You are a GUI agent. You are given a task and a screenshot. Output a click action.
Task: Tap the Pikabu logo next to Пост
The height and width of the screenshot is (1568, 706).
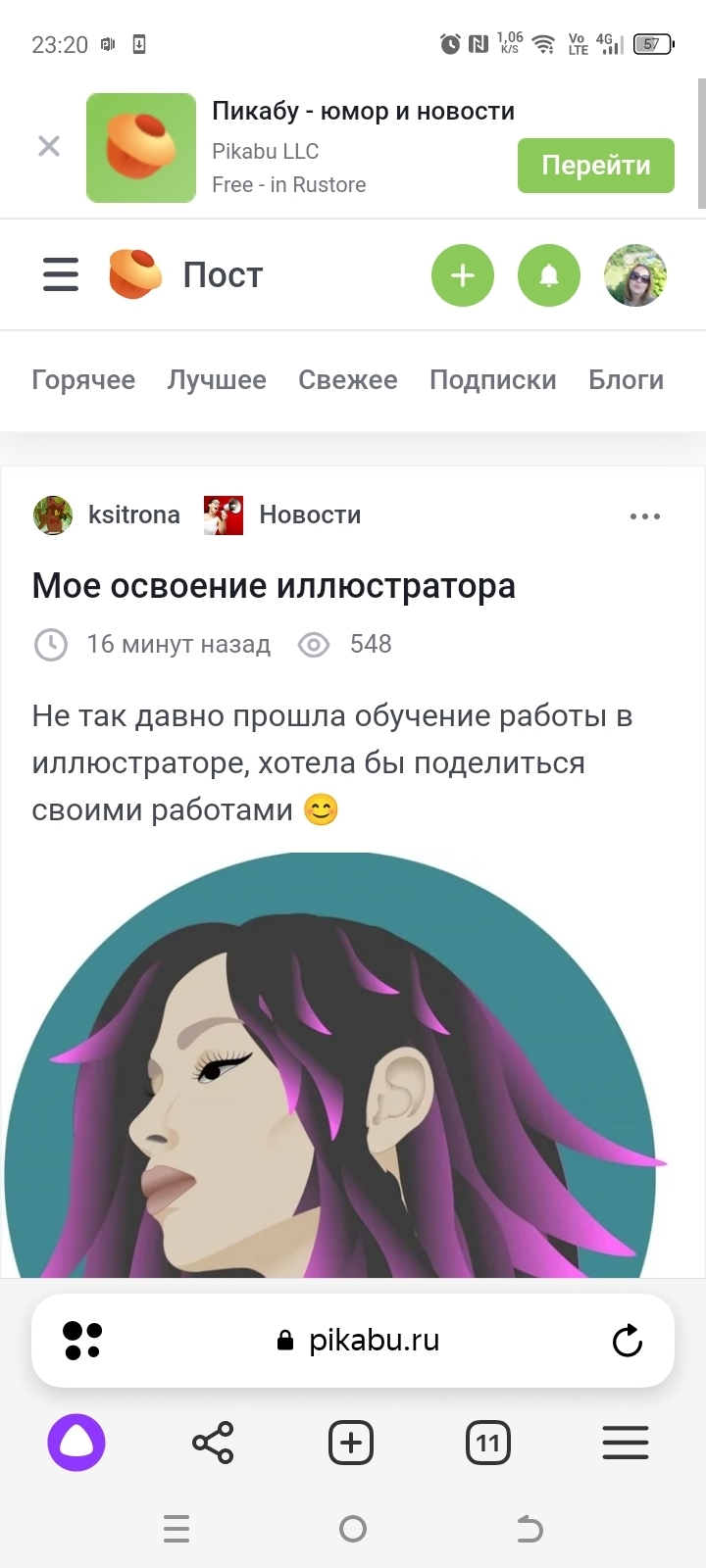tap(135, 274)
